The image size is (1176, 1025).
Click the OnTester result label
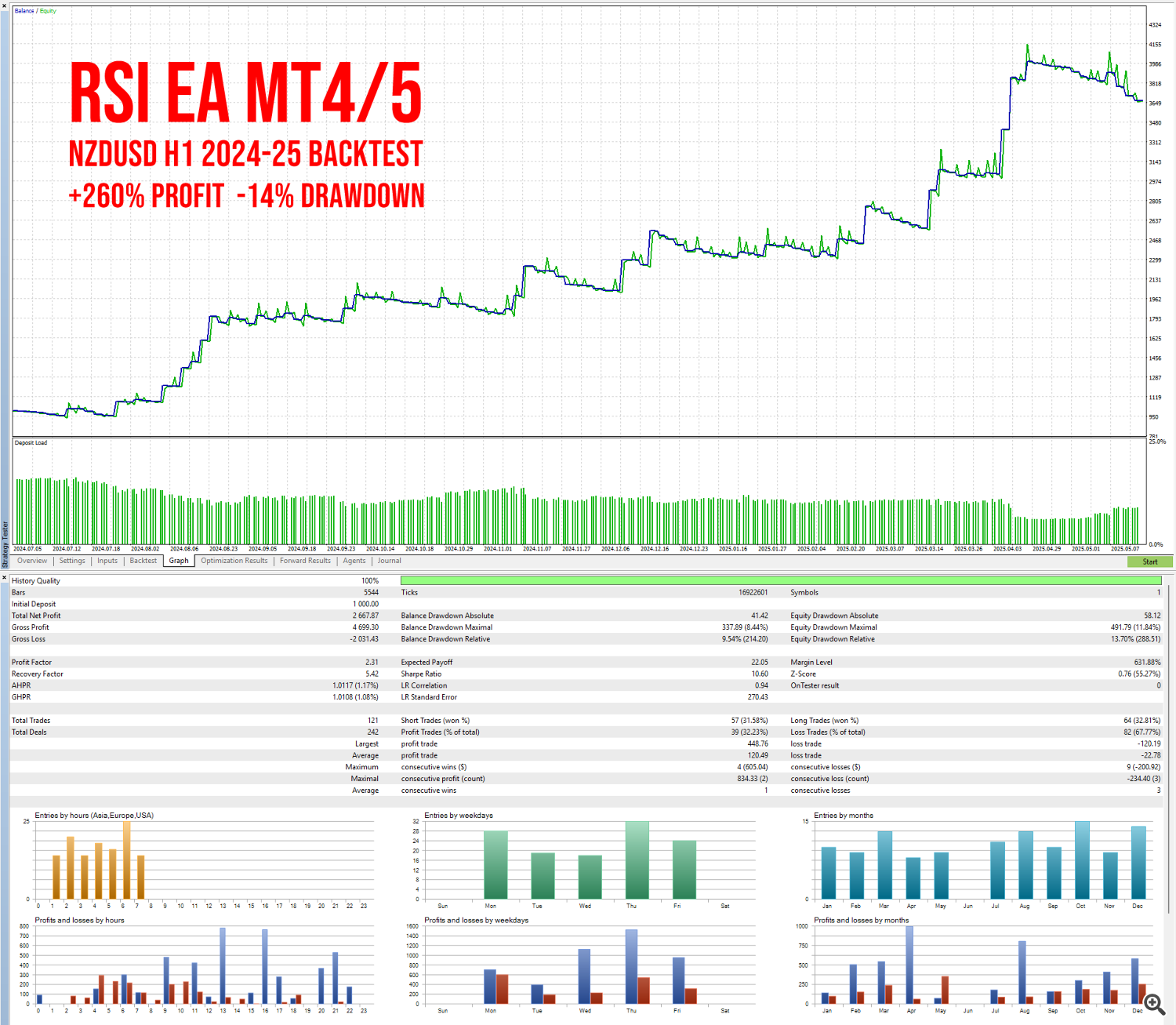click(815, 685)
